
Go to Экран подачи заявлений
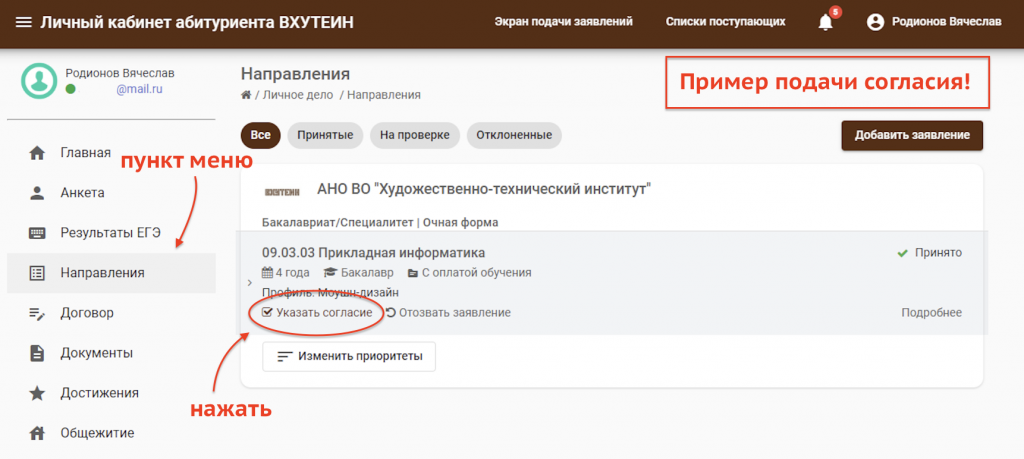click(564, 22)
